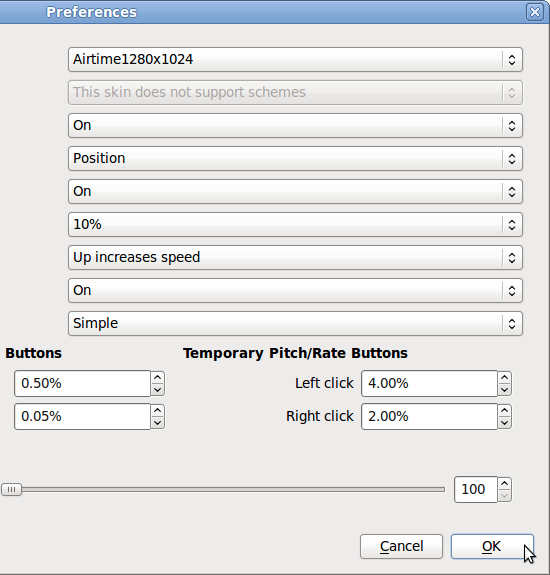
Task: Open the Simple dropdown
Action: click(295, 323)
